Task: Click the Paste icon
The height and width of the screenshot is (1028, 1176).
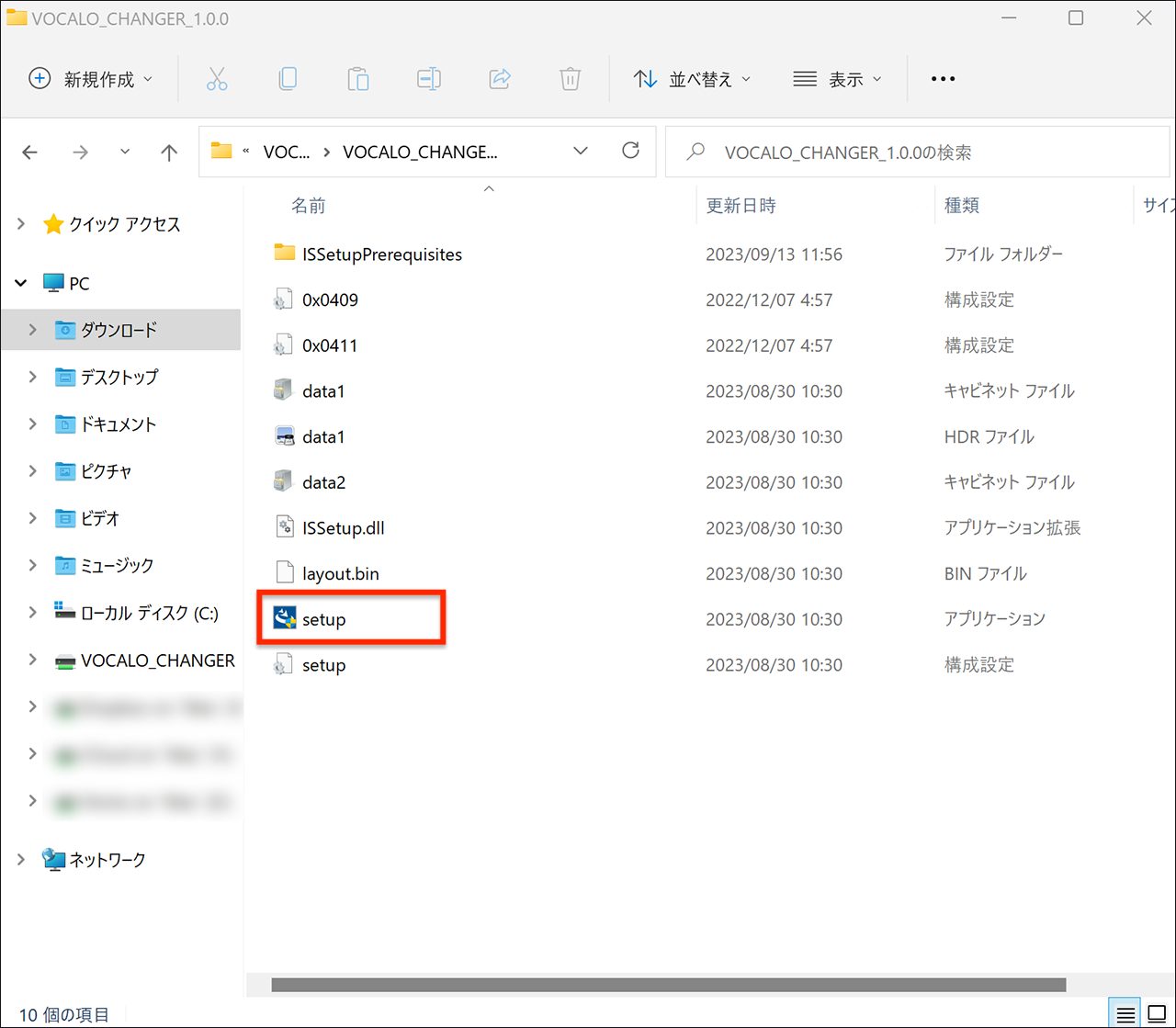Action: tap(358, 79)
